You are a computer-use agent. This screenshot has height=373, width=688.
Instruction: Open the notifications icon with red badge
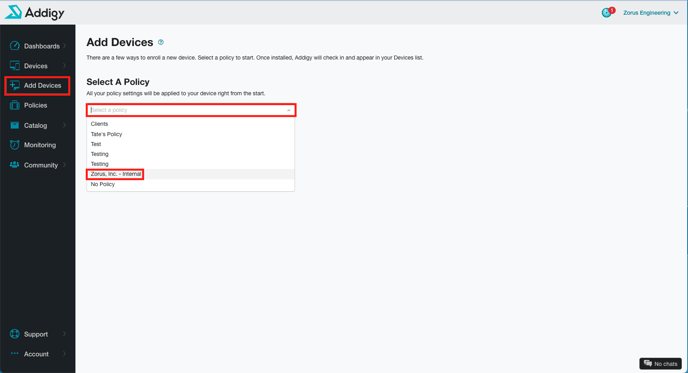point(608,12)
